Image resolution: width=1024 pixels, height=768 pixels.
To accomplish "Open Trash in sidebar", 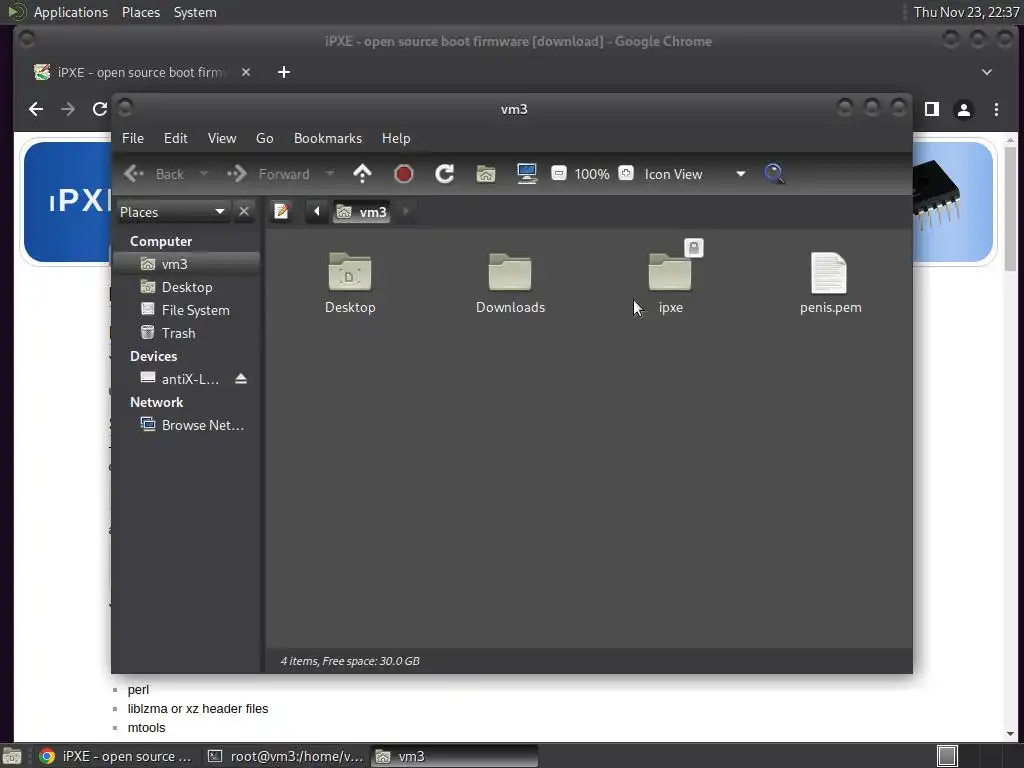I will (186, 333).
